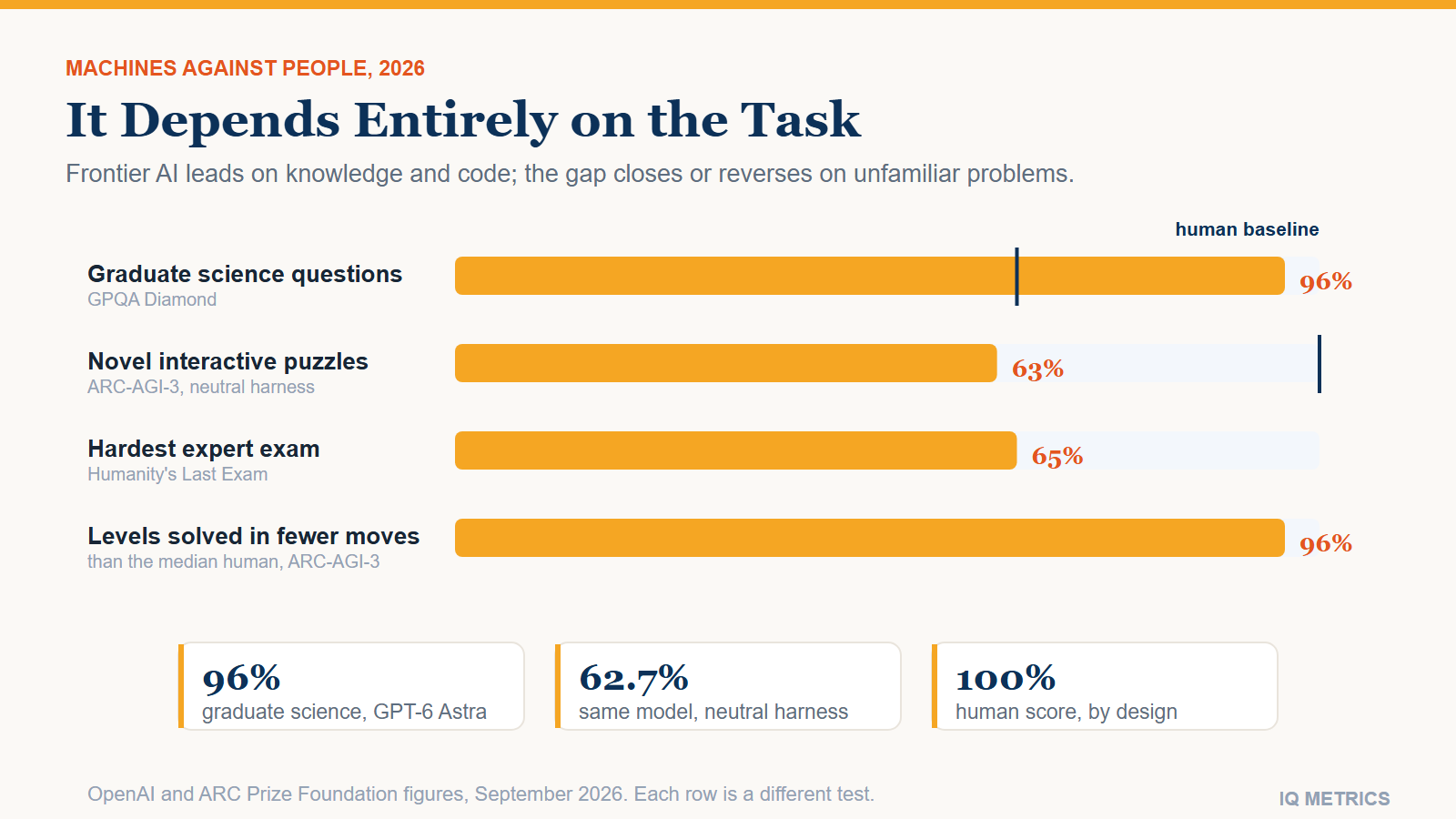Select the Graduate science questions label
The height and width of the screenshot is (819, 1456).
click(245, 274)
